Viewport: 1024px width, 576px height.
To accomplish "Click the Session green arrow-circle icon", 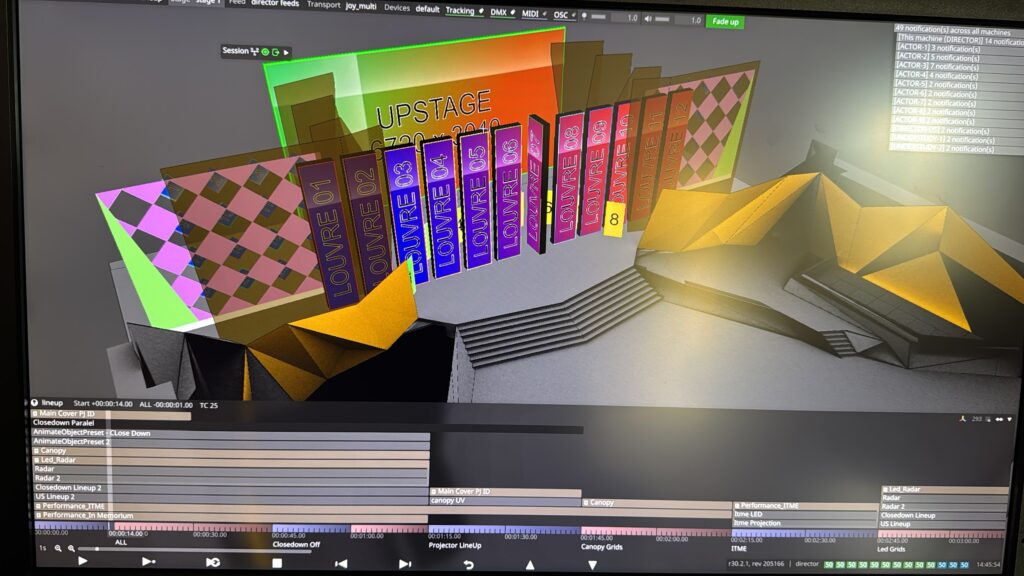I will click(x=276, y=52).
